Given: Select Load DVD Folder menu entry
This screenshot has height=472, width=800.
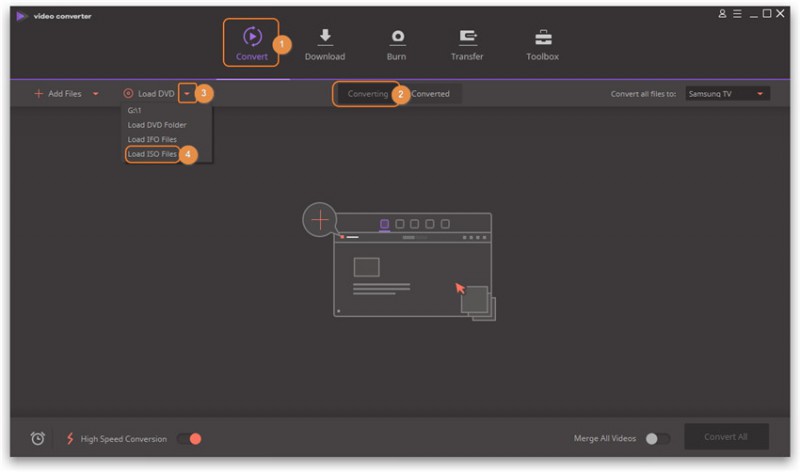Looking at the screenshot, I should [x=156, y=125].
